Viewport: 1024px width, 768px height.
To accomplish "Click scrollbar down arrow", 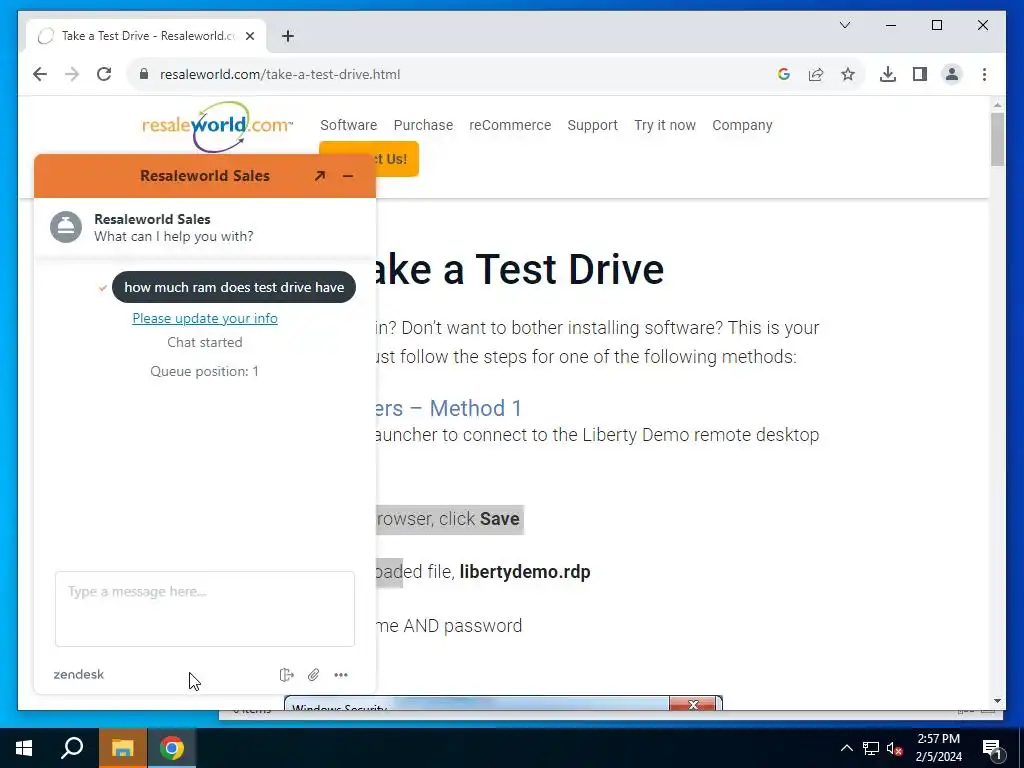I will [997, 701].
